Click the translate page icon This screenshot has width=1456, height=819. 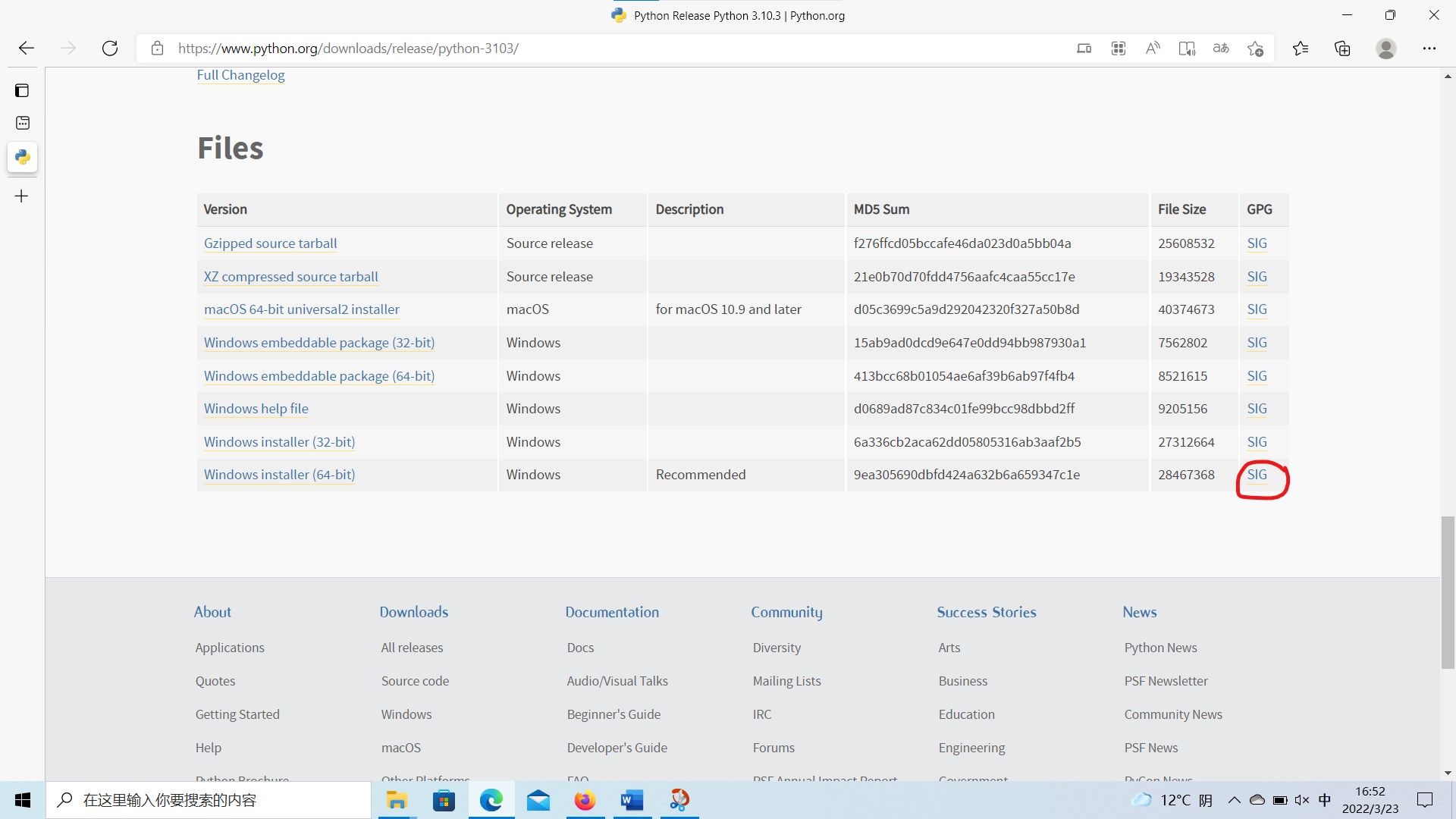pyautogui.click(x=1221, y=49)
